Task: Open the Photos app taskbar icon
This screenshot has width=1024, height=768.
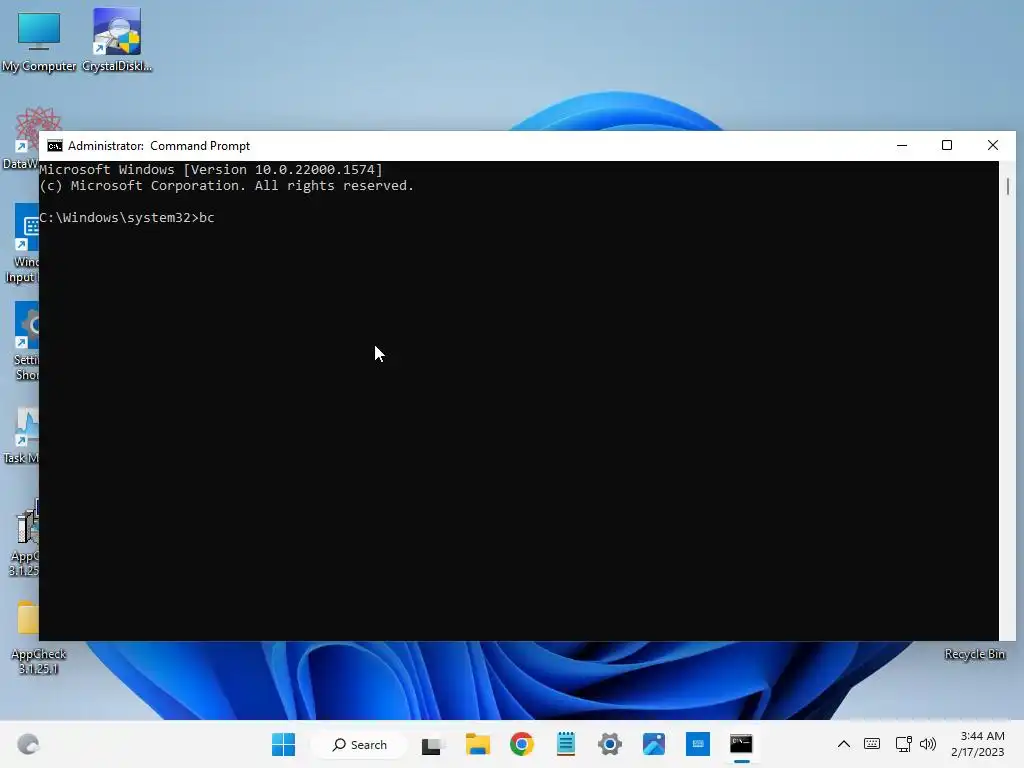Action: pyautogui.click(x=654, y=744)
